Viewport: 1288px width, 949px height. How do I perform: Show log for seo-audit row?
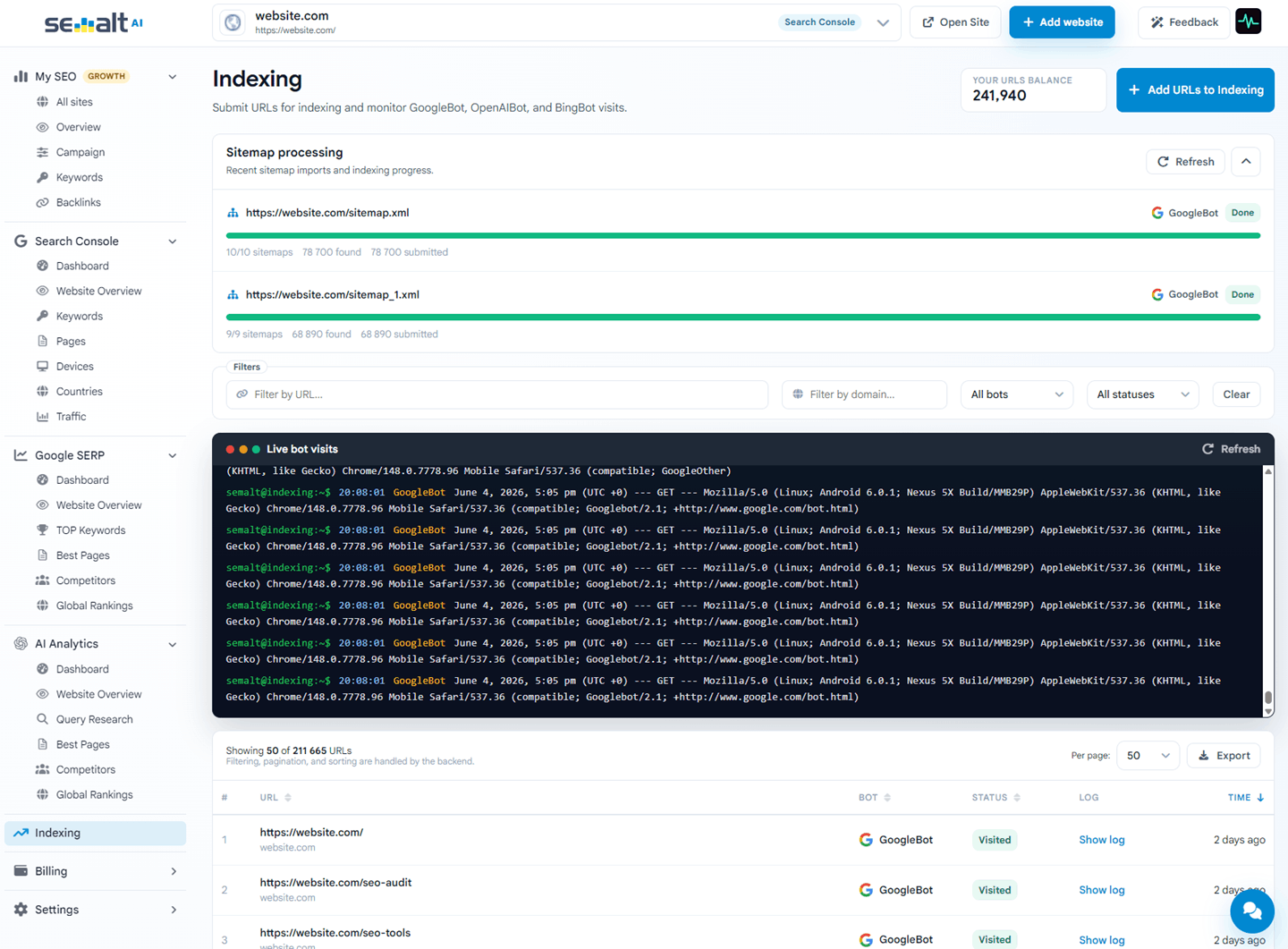click(1101, 890)
